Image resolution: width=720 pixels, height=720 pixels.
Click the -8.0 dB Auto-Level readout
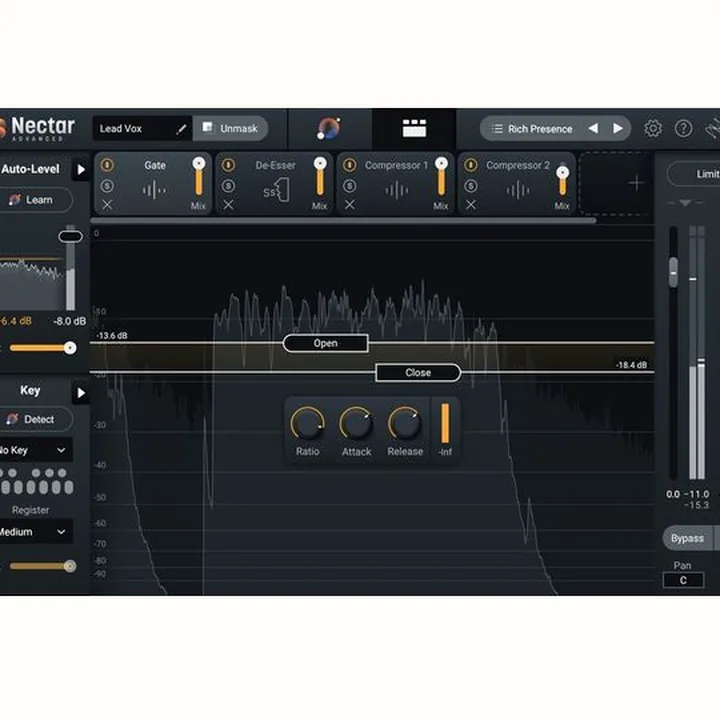click(x=69, y=321)
